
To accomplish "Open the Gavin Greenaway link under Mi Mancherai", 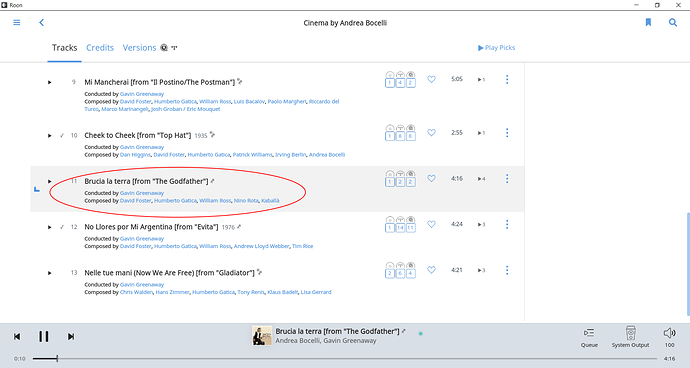I will click(x=142, y=94).
